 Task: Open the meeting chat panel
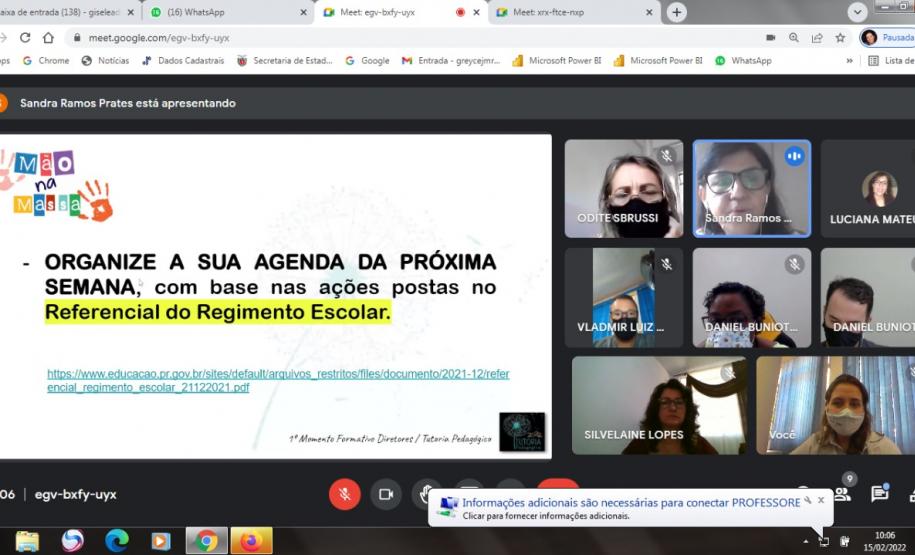[x=879, y=493]
